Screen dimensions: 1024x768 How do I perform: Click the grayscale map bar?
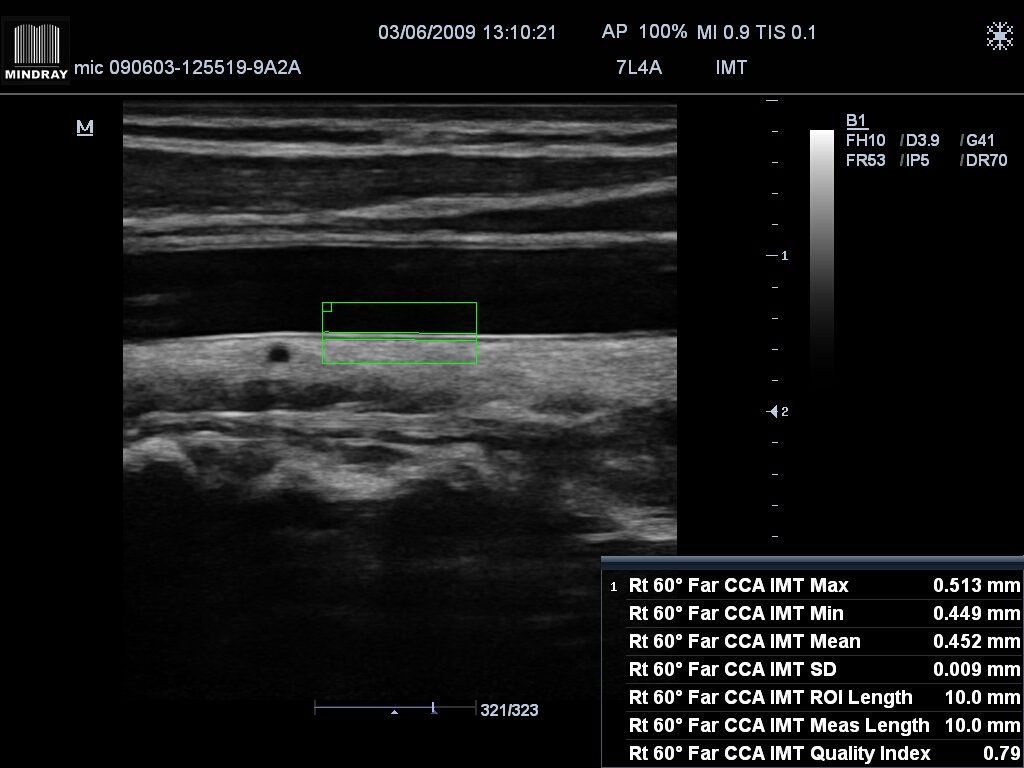(x=821, y=250)
